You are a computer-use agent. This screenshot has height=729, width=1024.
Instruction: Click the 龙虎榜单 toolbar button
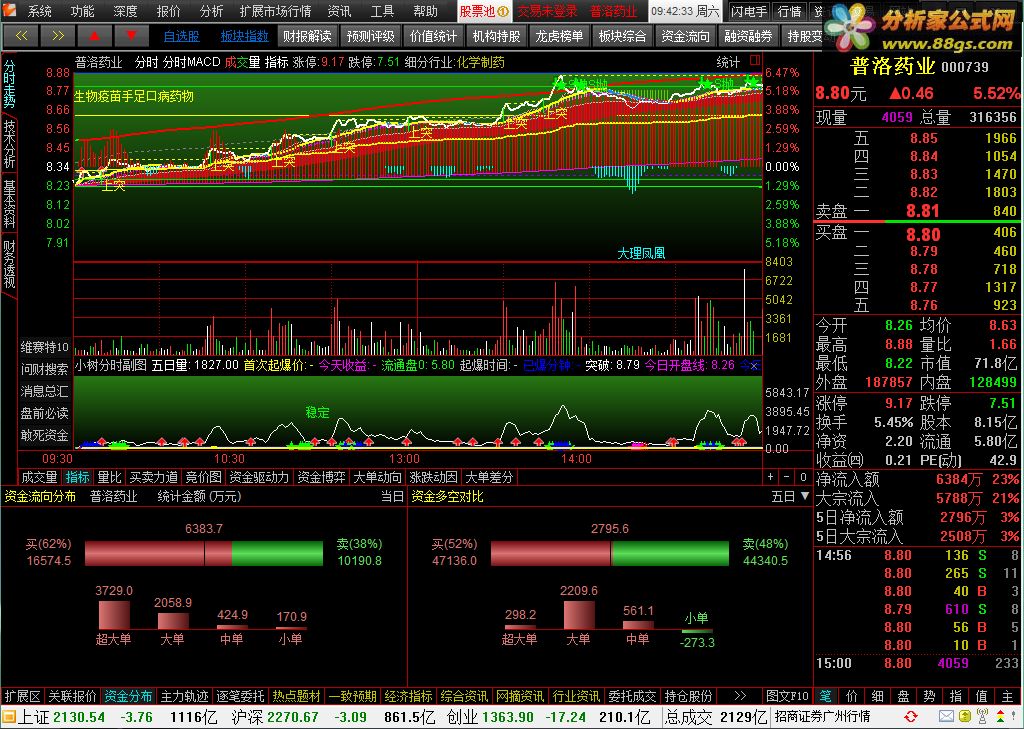coord(559,36)
